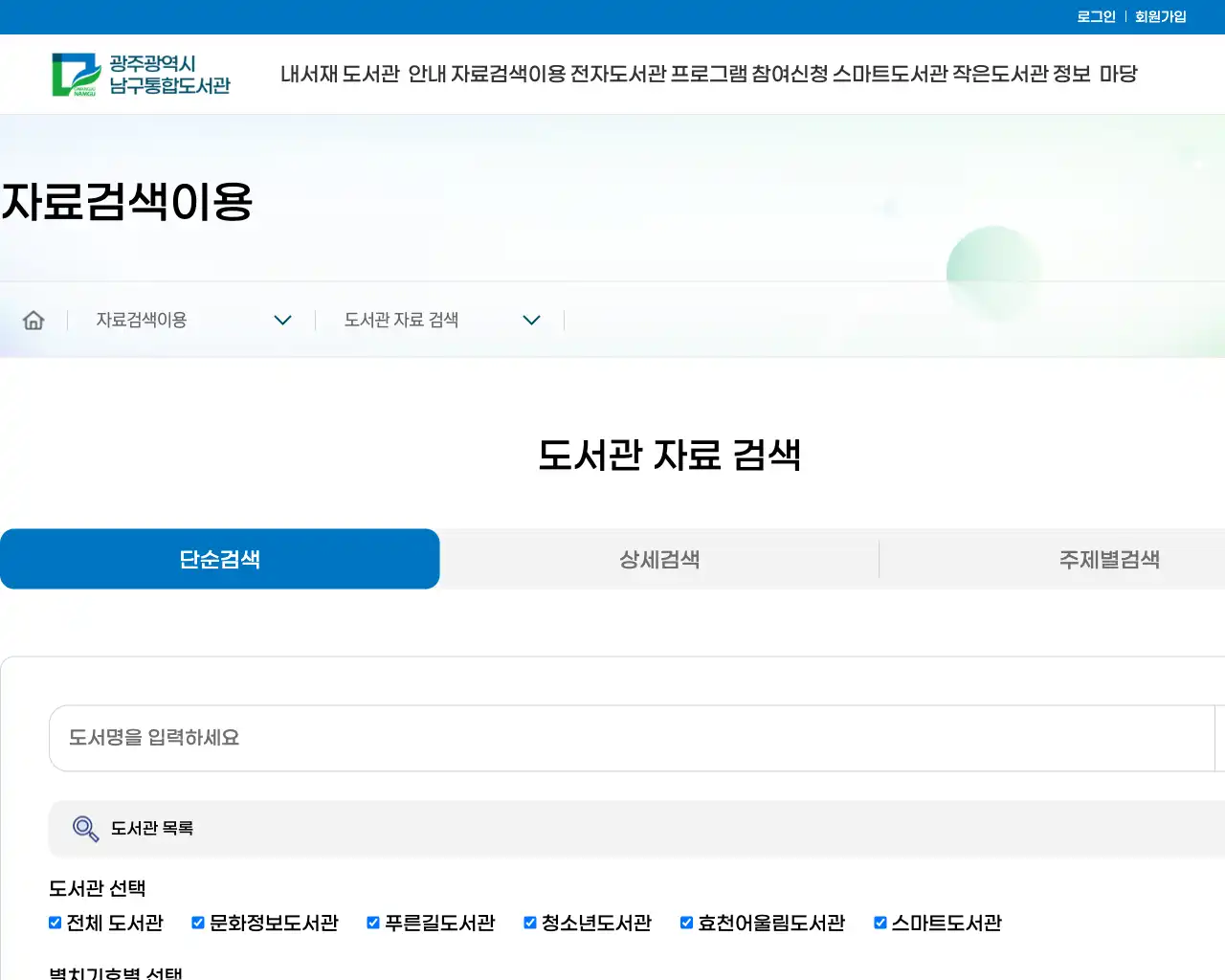
Task: Uncheck the 전체 도서관 checkbox
Action: [x=55, y=923]
